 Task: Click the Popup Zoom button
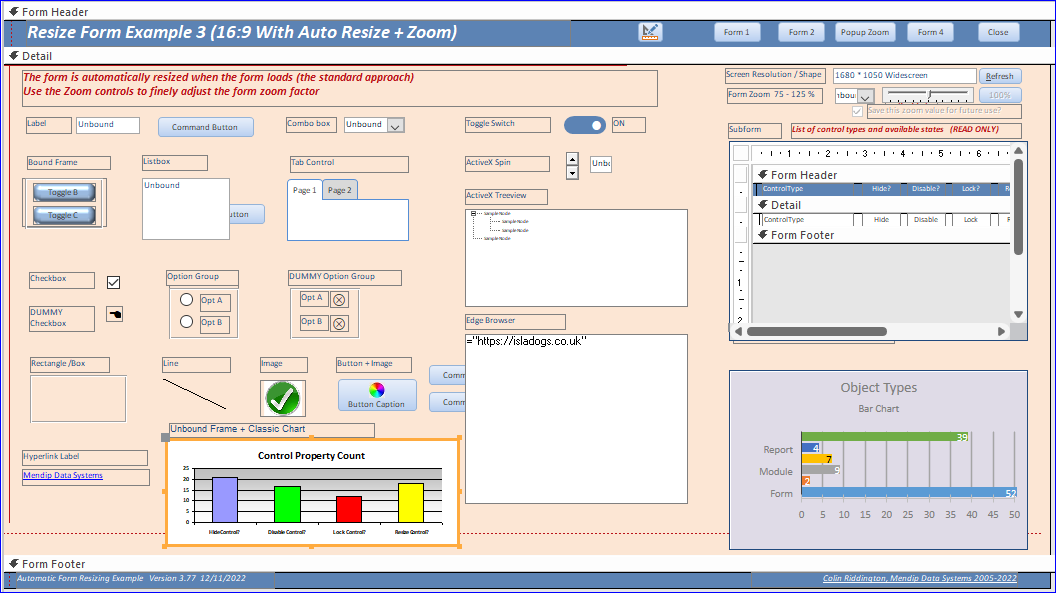tap(865, 32)
